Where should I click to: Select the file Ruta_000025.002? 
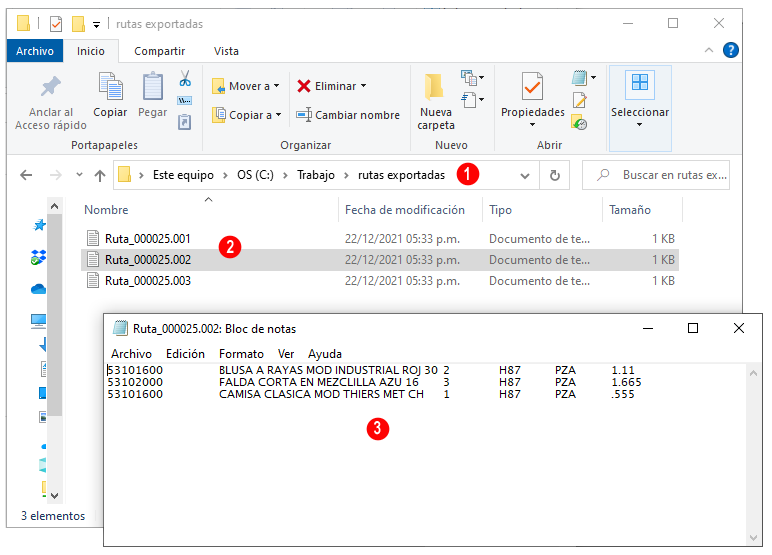pyautogui.click(x=380, y=260)
